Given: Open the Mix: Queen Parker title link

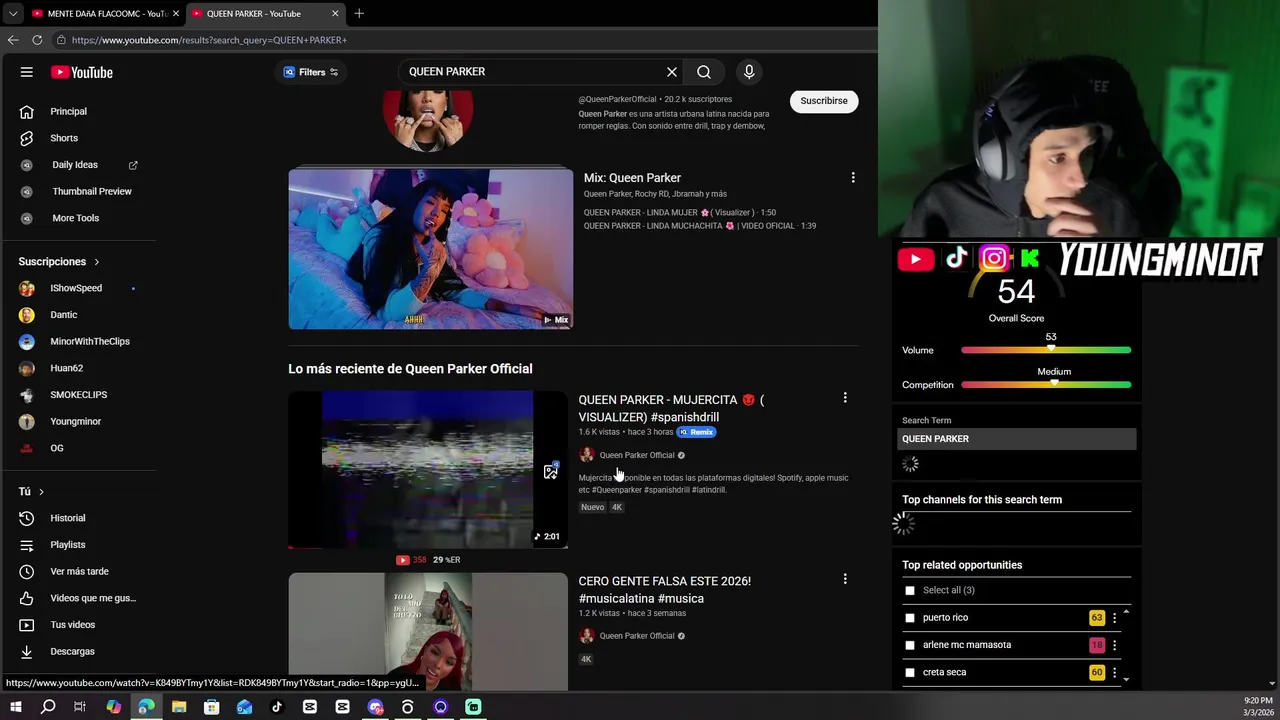Looking at the screenshot, I should 632,178.
